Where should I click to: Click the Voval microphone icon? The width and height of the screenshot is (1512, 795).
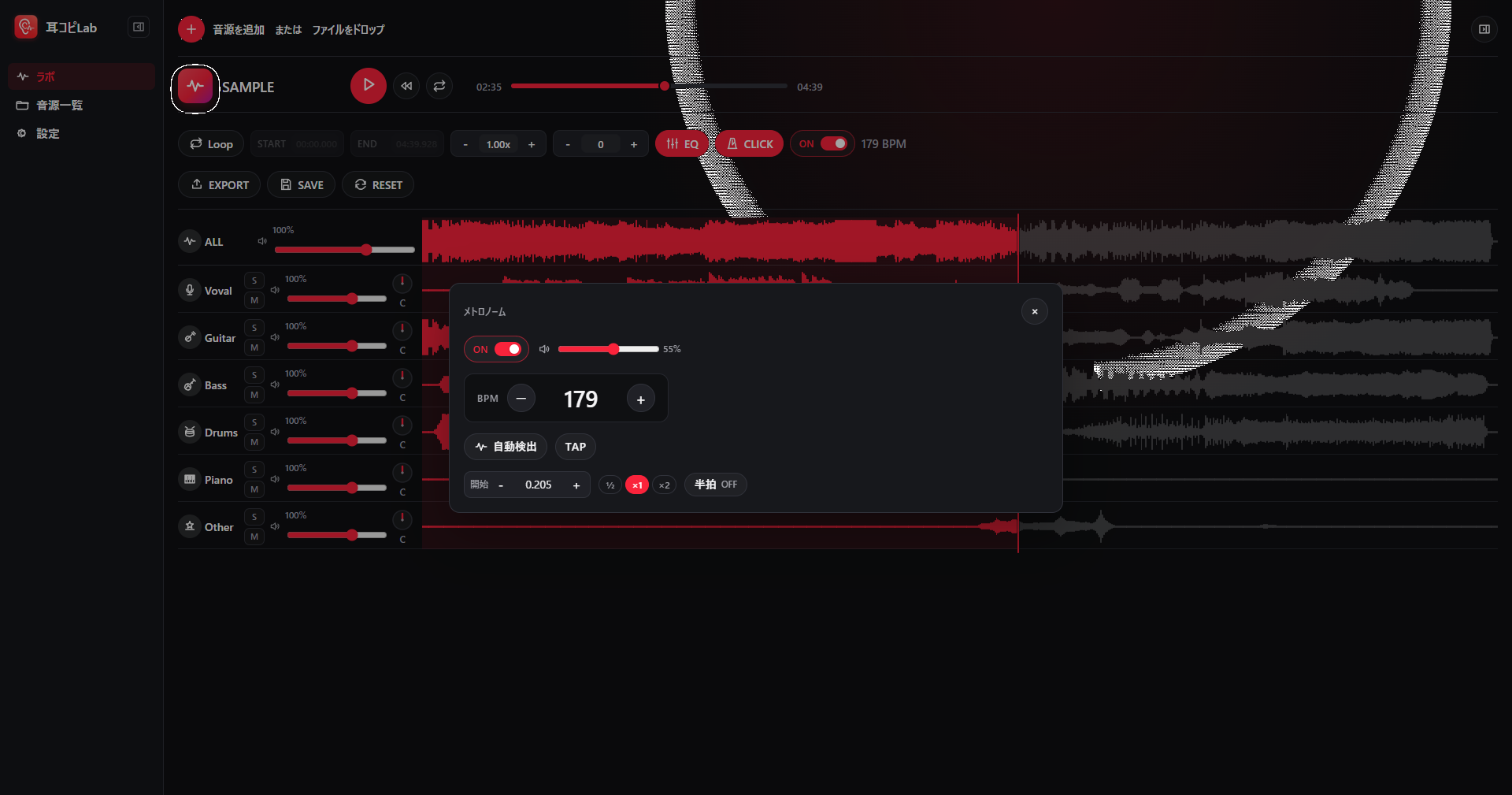click(190, 290)
